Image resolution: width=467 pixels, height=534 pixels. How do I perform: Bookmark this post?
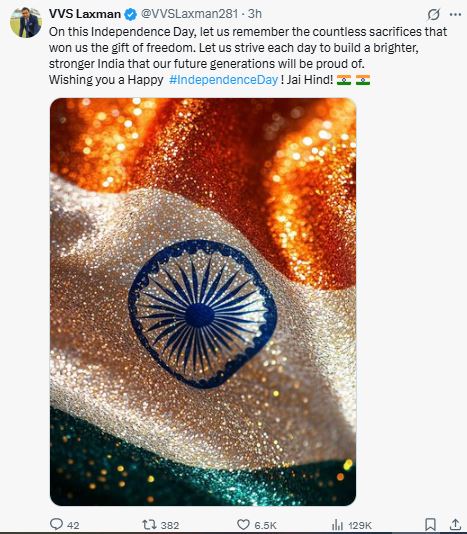[430, 524]
